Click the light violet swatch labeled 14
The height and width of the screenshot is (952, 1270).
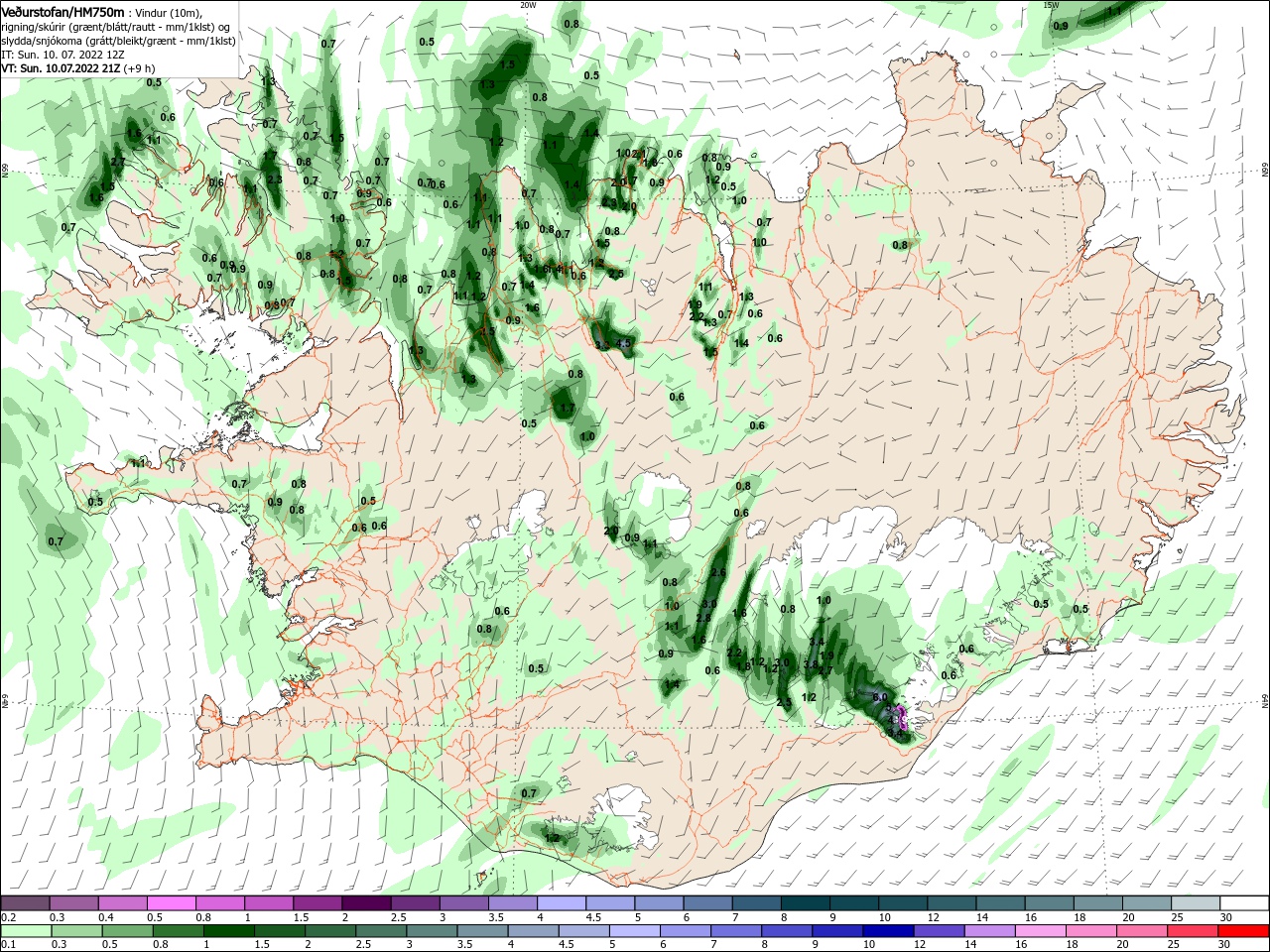990,931
